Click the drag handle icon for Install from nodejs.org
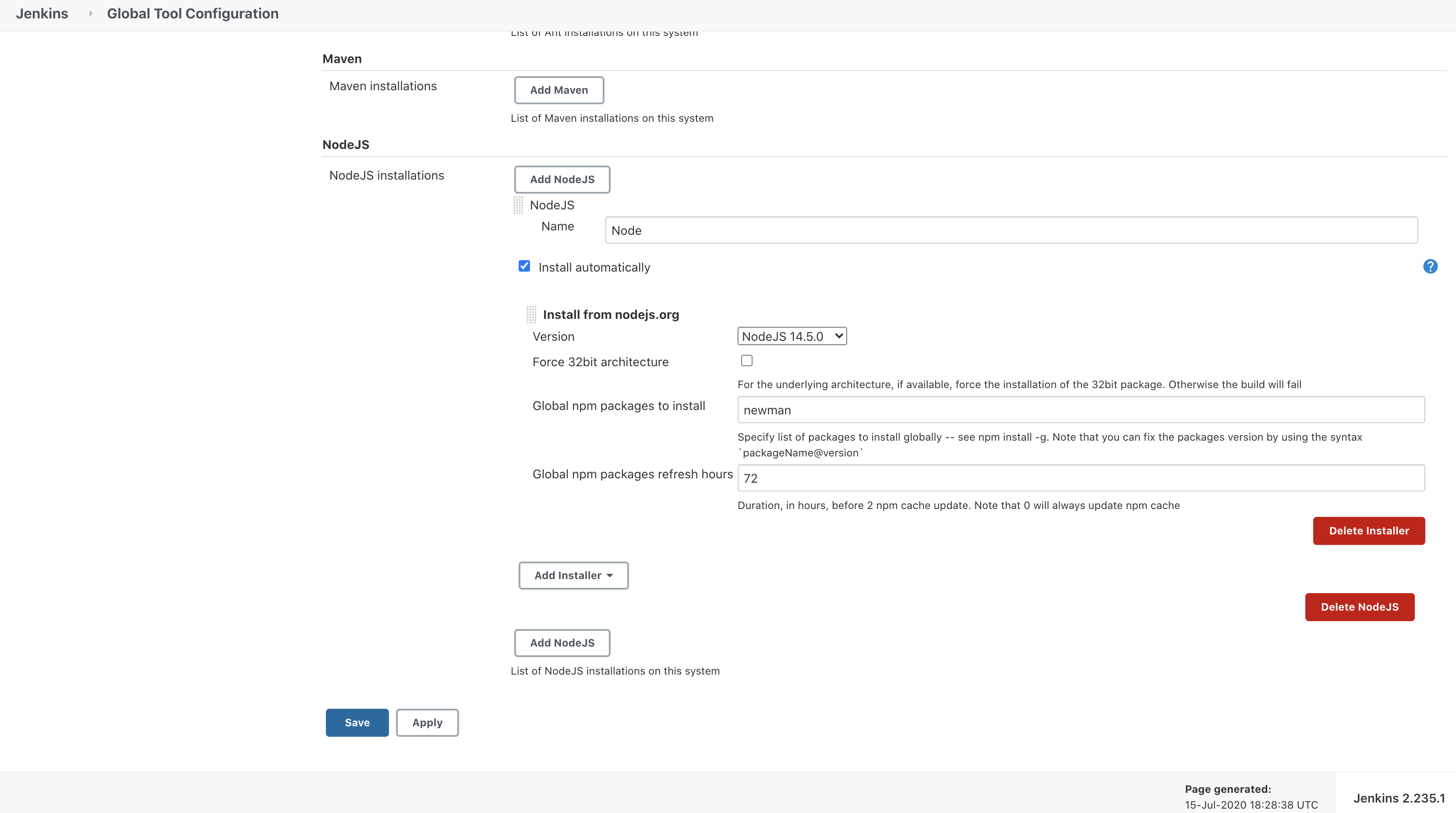 [x=531, y=314]
